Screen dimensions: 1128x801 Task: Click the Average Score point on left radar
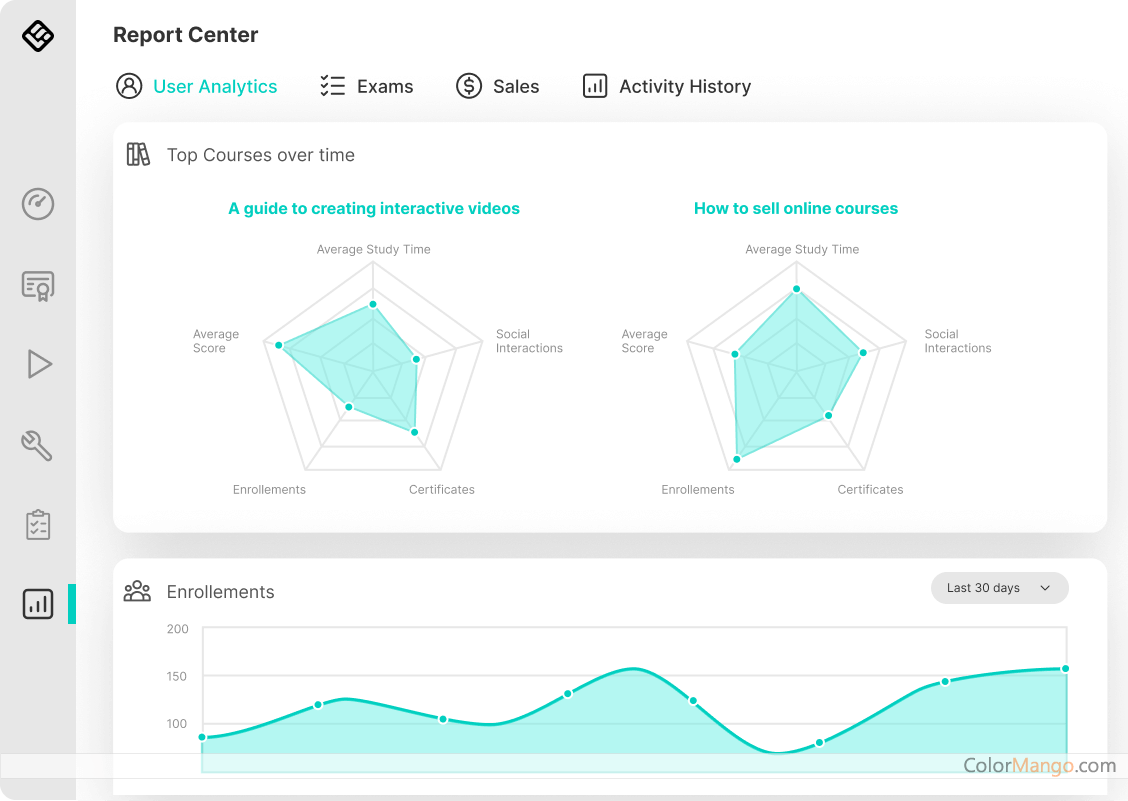coord(281,346)
